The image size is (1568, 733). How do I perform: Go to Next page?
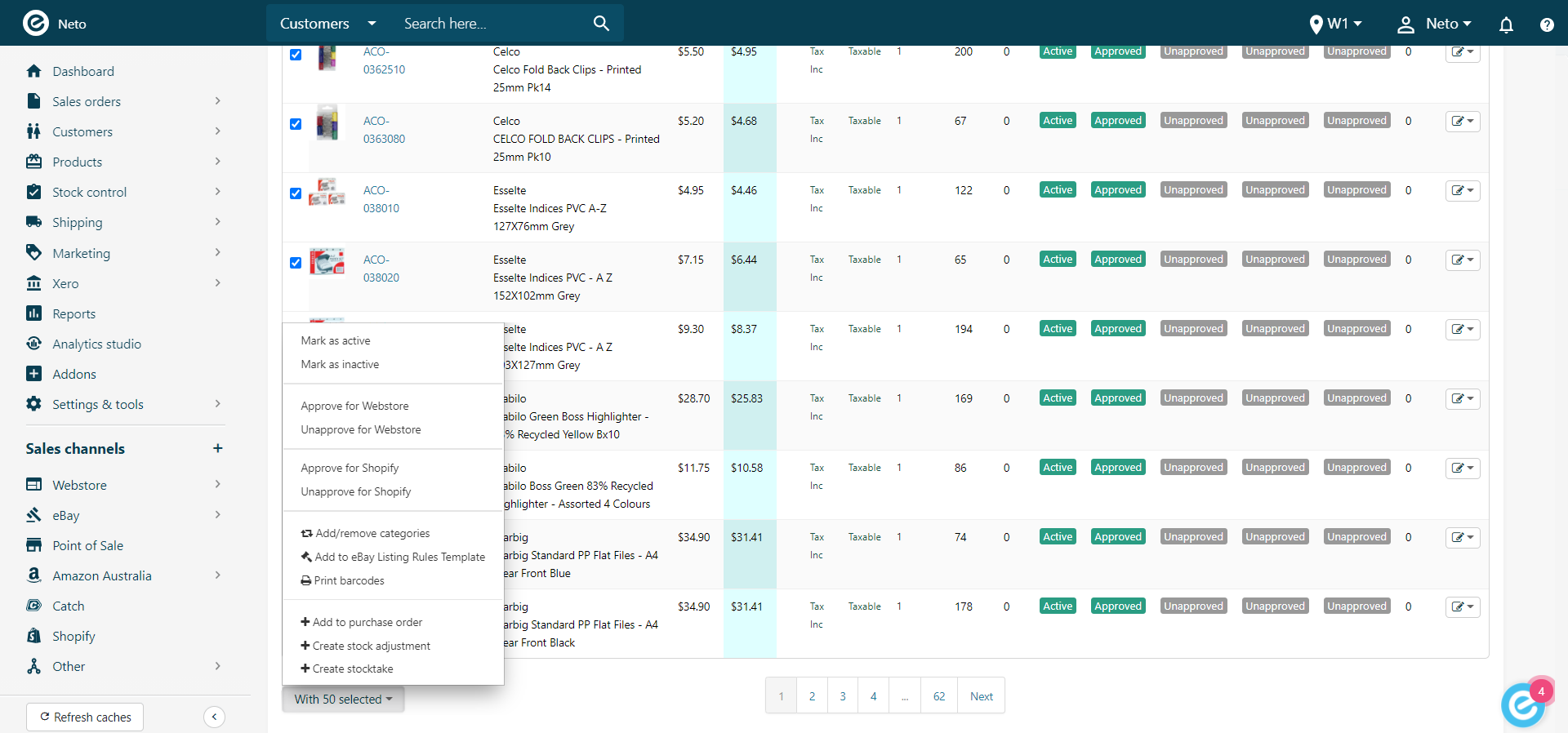[x=982, y=696]
